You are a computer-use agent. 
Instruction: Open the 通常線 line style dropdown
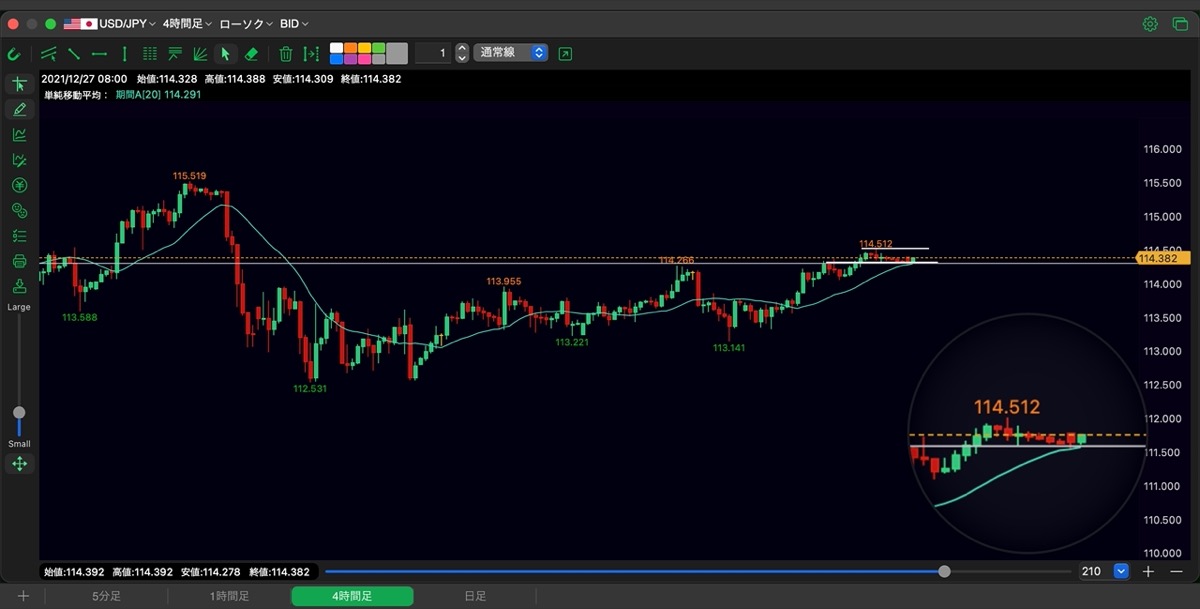point(511,52)
